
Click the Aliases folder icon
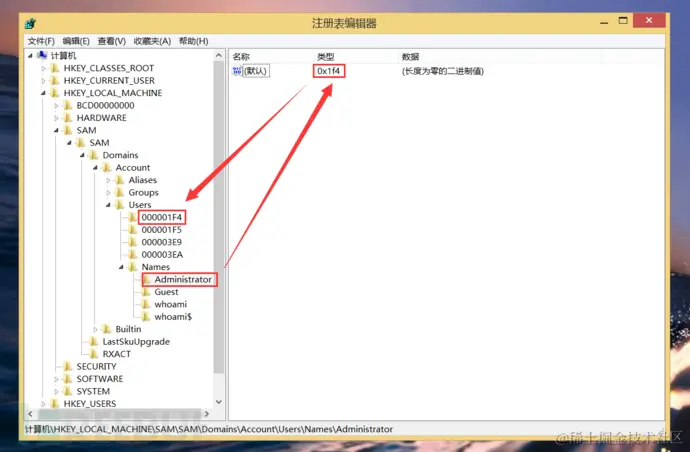120,180
